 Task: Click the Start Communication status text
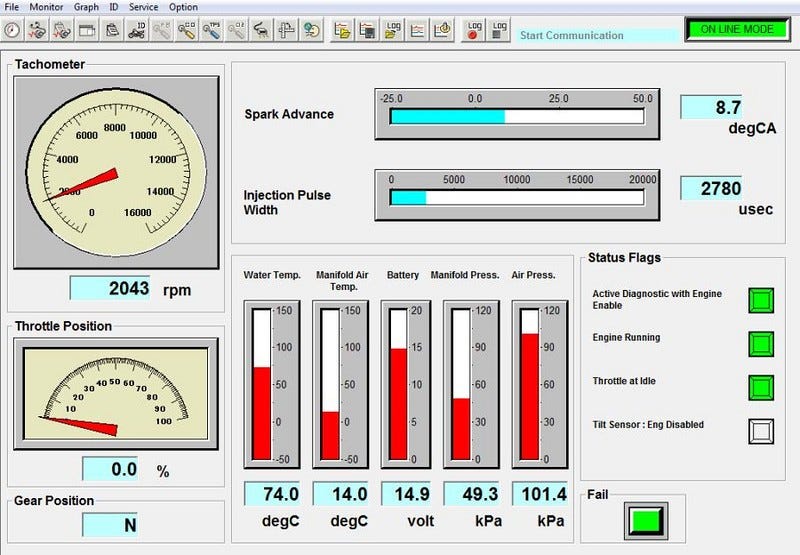571,35
